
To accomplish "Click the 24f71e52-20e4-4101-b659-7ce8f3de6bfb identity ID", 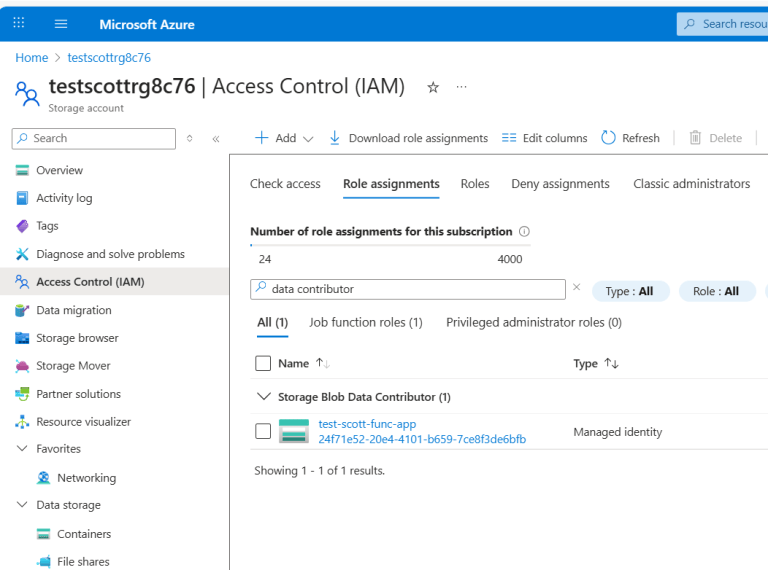I will tap(422, 439).
